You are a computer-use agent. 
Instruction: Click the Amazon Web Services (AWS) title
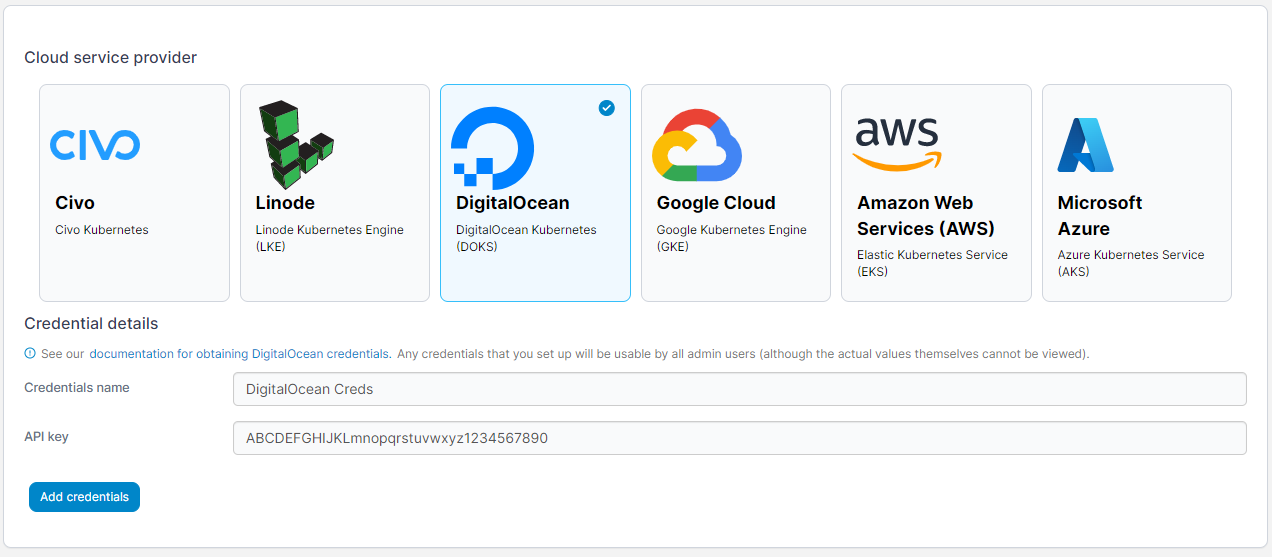[926, 216]
